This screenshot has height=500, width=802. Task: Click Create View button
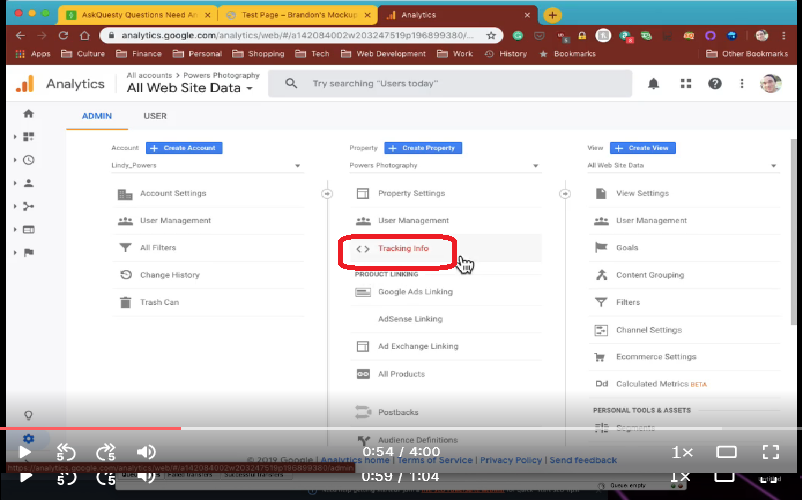click(643, 148)
